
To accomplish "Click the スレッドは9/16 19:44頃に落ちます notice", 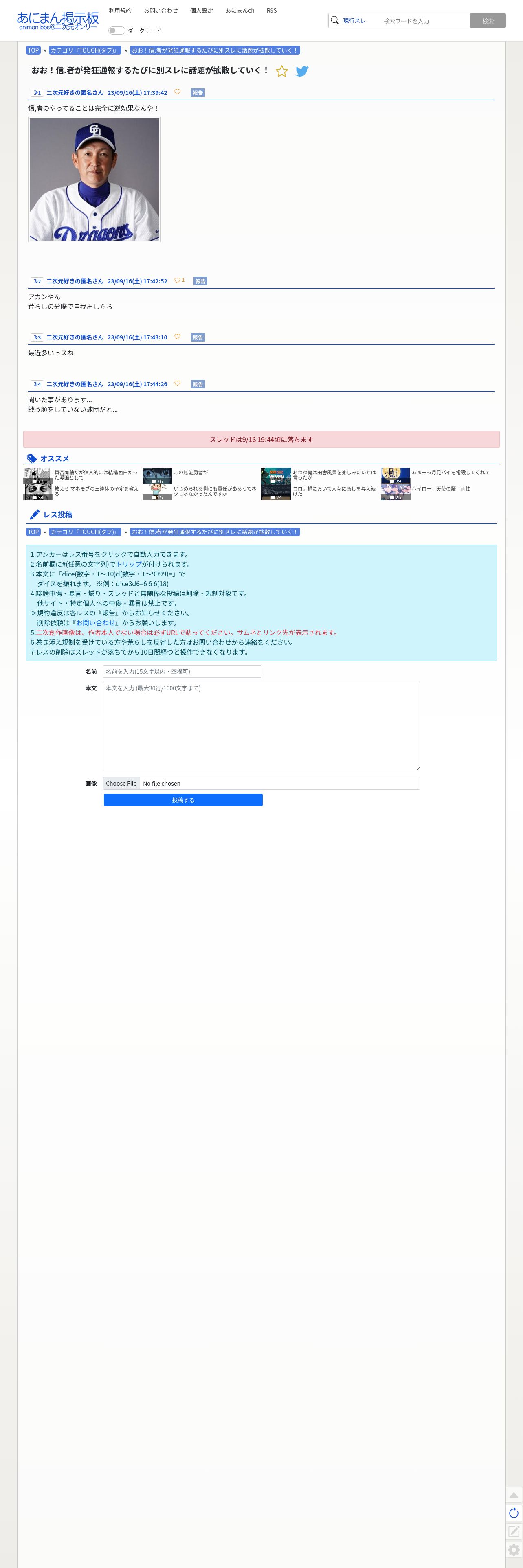I will 261,440.
